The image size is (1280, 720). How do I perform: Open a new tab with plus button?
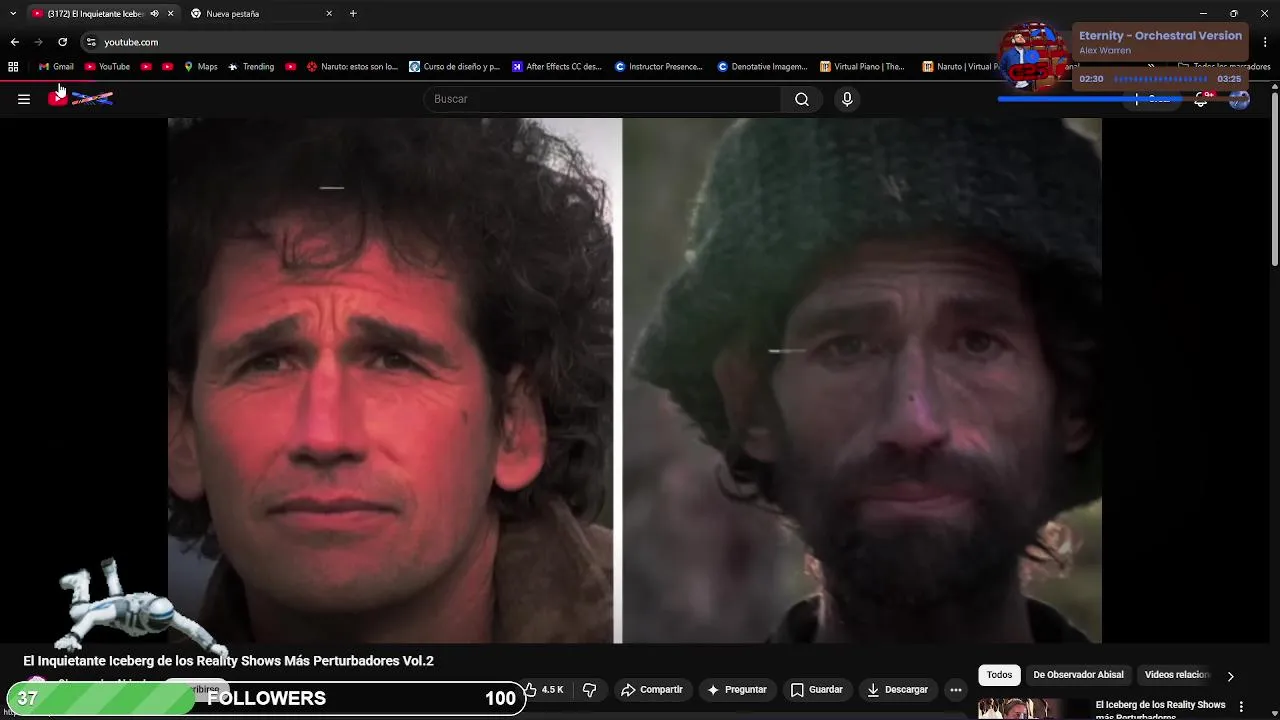pyautogui.click(x=353, y=14)
